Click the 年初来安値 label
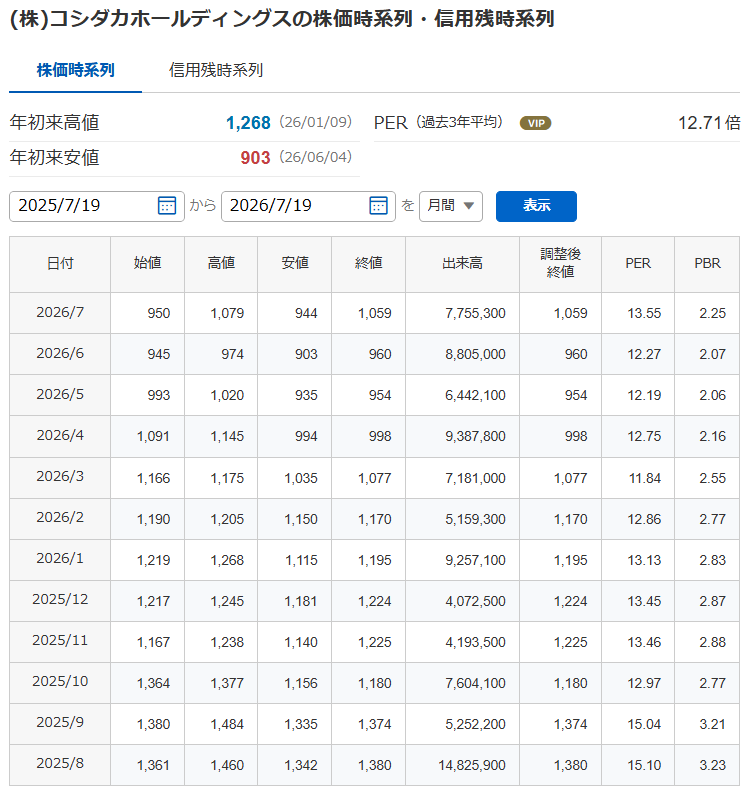Screen dimensions: 745x789 pyautogui.click(x=54, y=158)
